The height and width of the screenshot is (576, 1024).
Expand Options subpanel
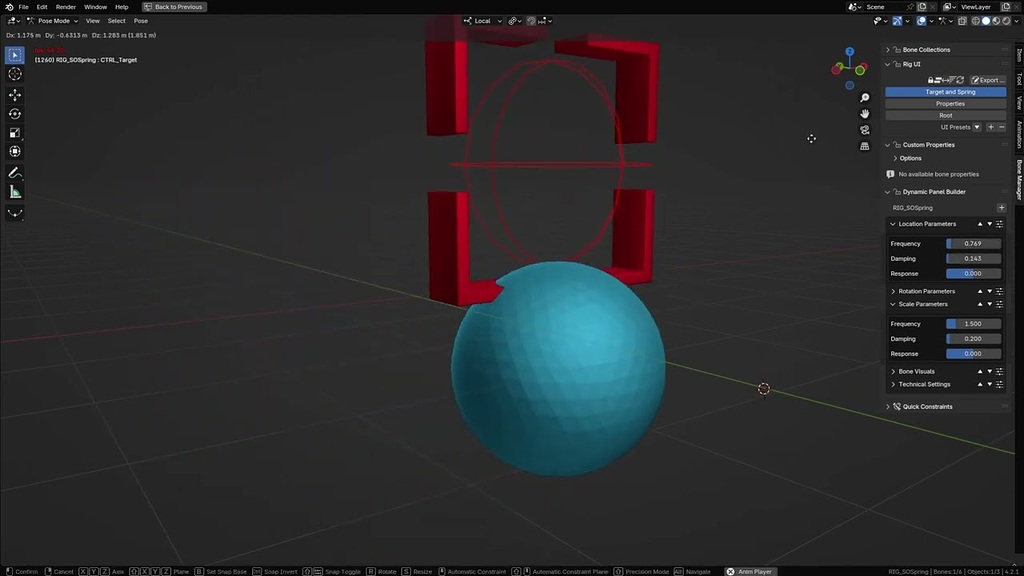(x=895, y=159)
